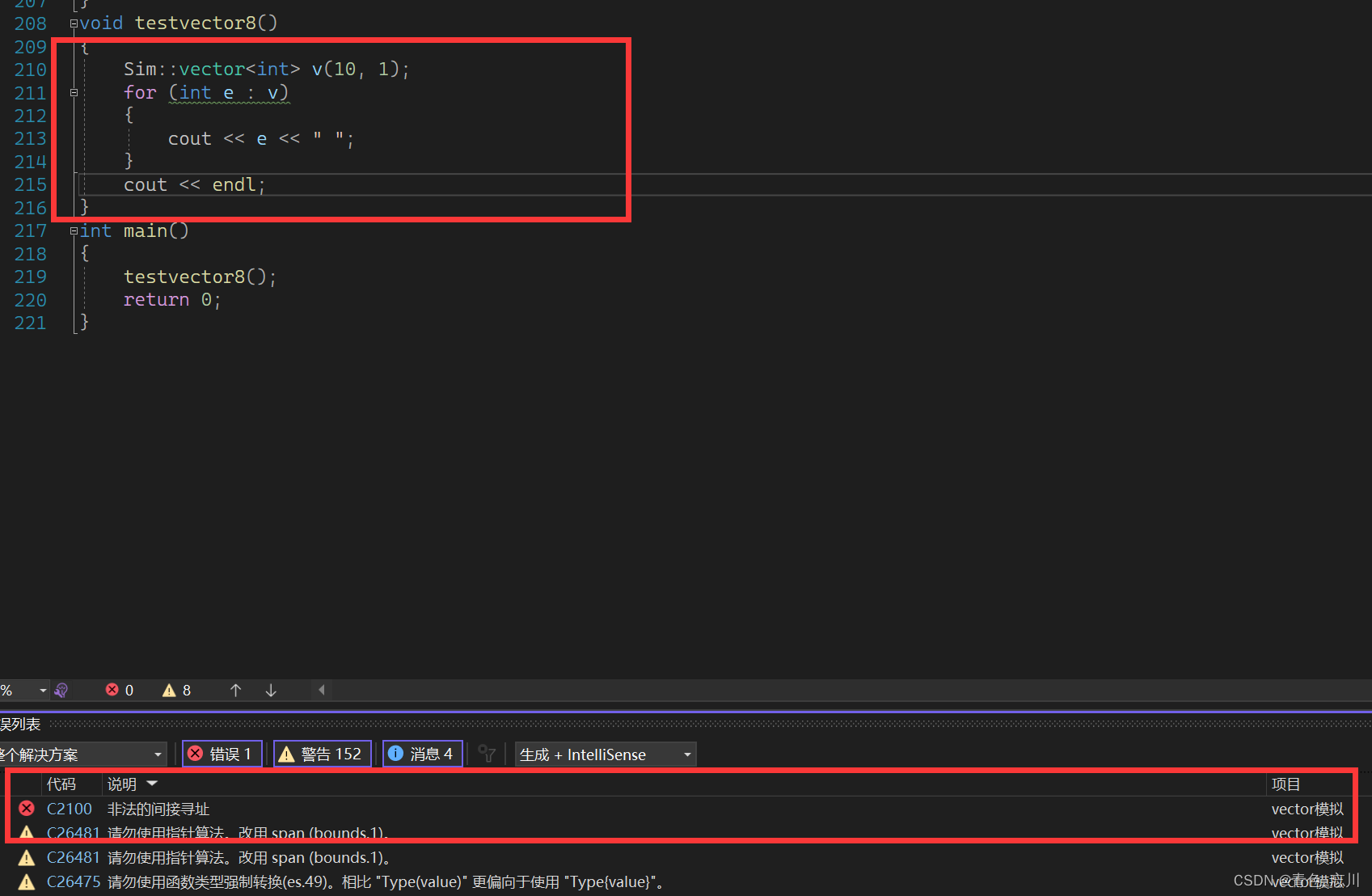
Task: Collapse the main function outline
Action: coord(74,231)
